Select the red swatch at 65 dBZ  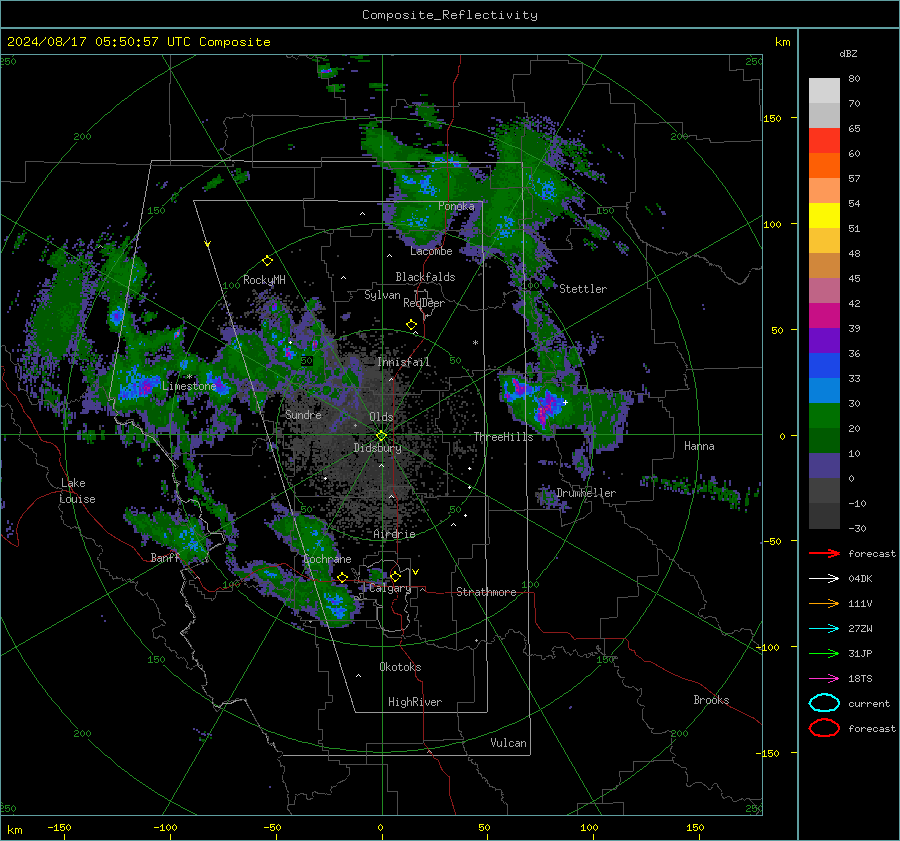[x=824, y=140]
